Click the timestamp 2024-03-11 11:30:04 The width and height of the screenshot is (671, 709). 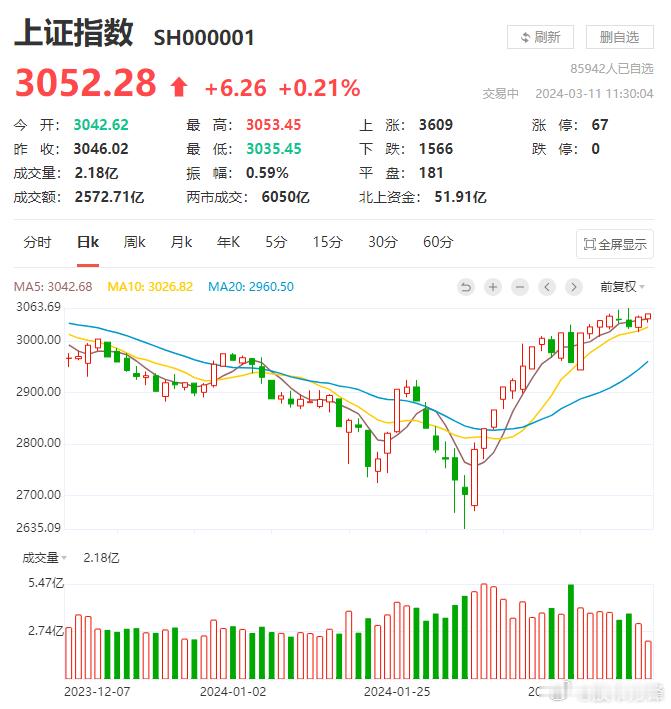pyautogui.click(x=594, y=94)
